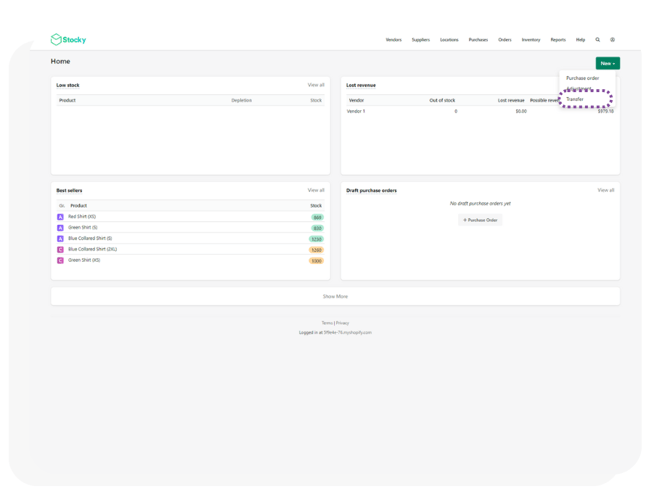Open search via magnifying glass icon
The image size is (670, 502).
pos(598,40)
